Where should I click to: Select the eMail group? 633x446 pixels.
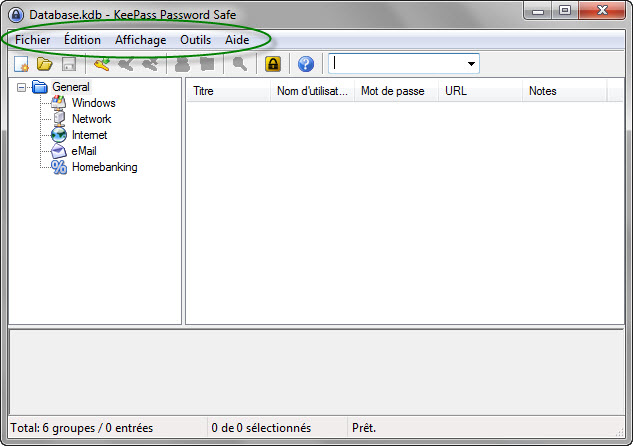click(84, 151)
